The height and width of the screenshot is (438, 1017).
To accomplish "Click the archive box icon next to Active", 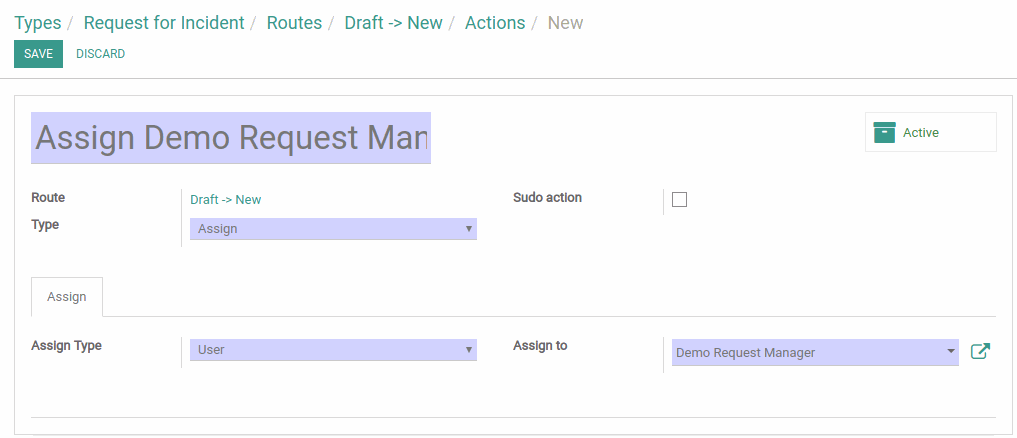I will click(x=884, y=132).
